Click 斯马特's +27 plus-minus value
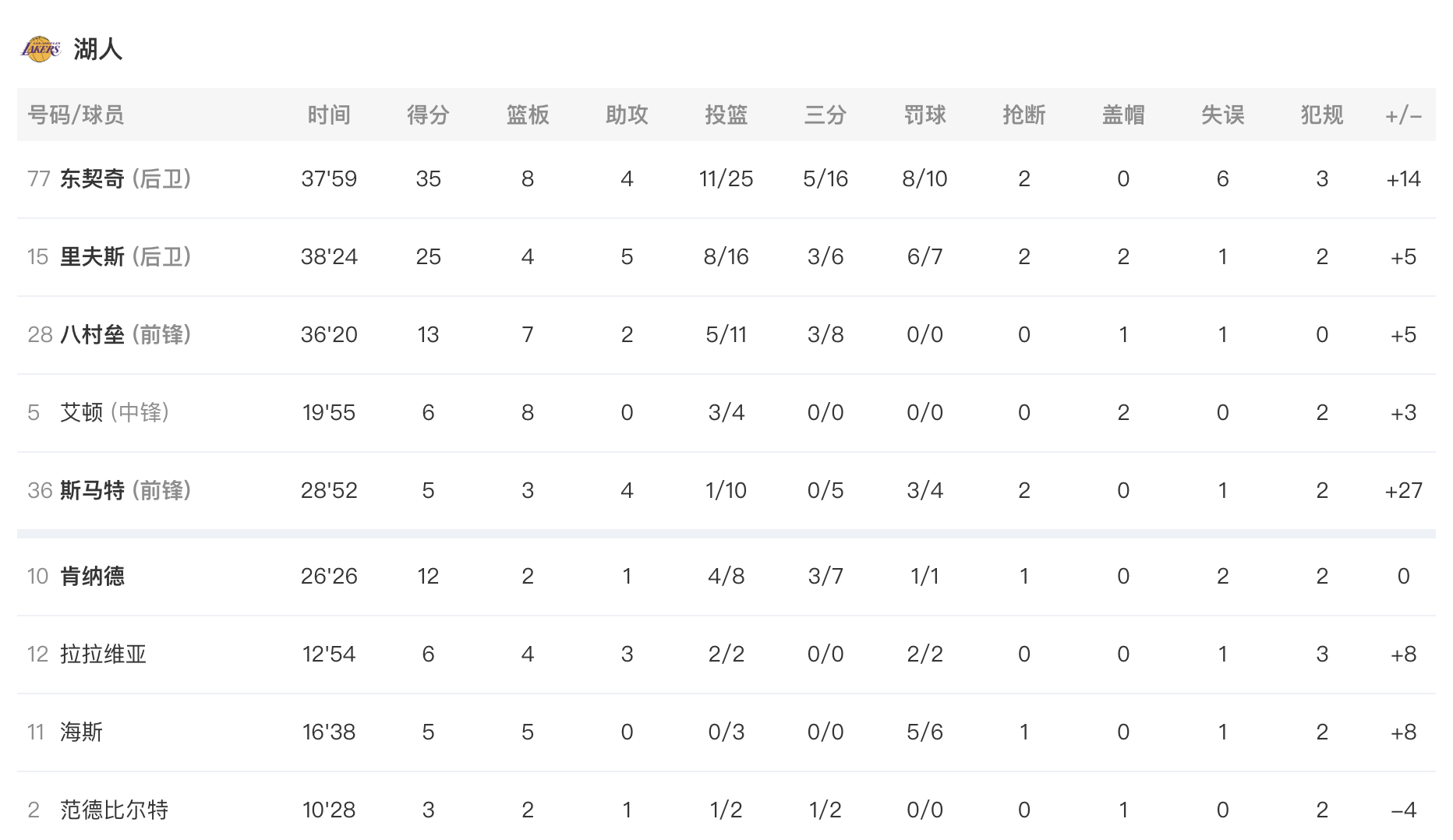1453x840 pixels. [x=1403, y=491]
